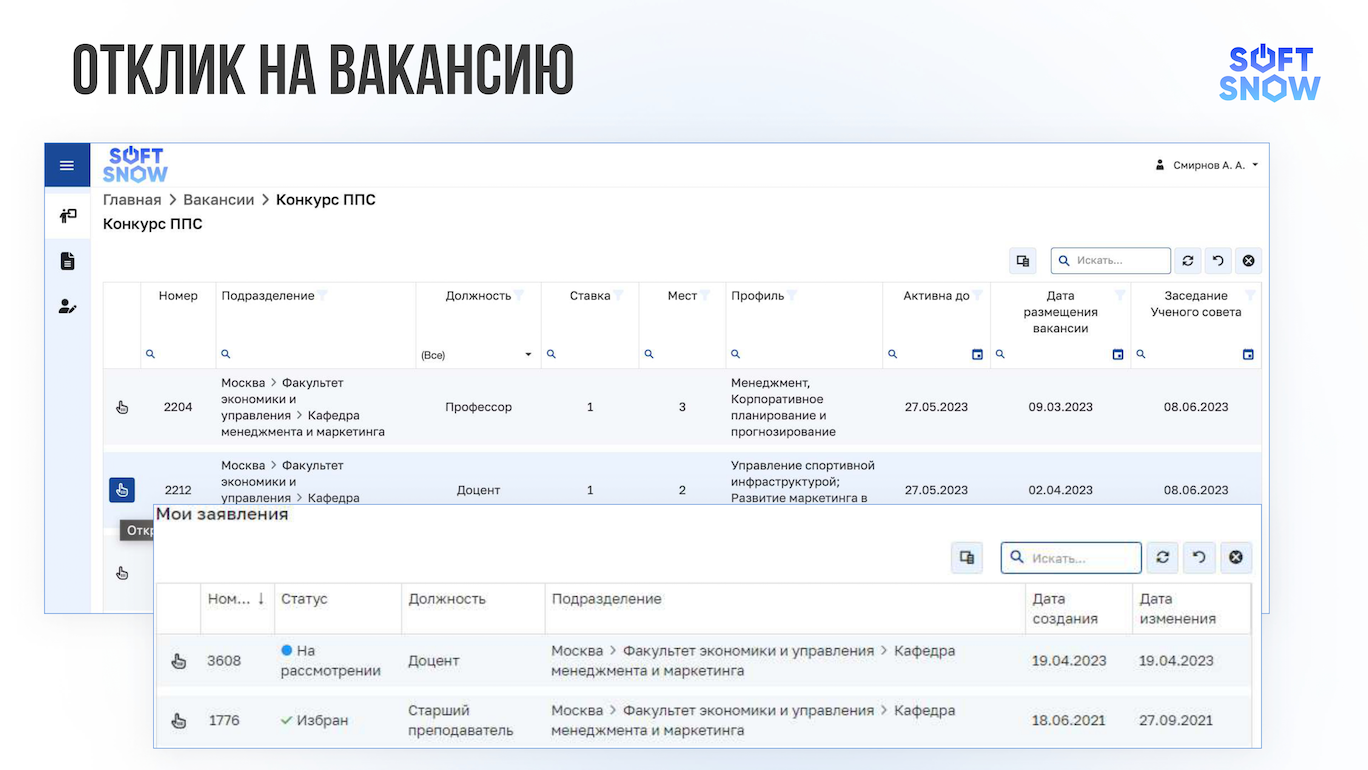Go to Главная in the breadcrumbs
Image resolution: width=1368 pixels, height=770 pixels.
coord(132,200)
